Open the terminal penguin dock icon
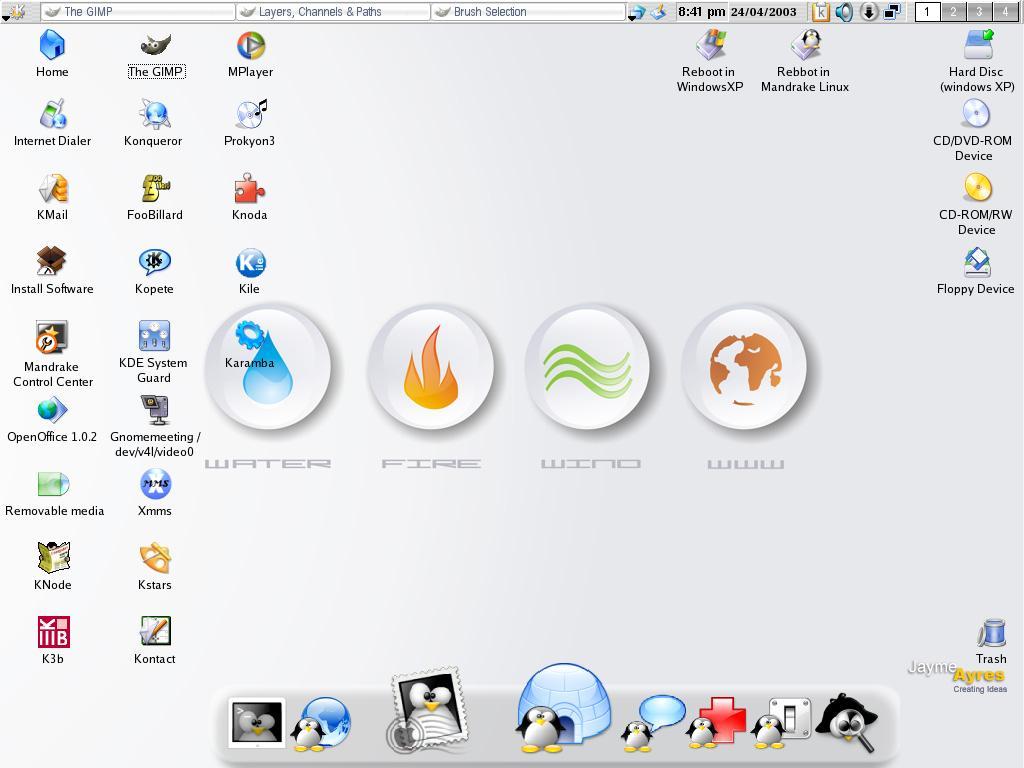1024x768 pixels. [x=257, y=722]
